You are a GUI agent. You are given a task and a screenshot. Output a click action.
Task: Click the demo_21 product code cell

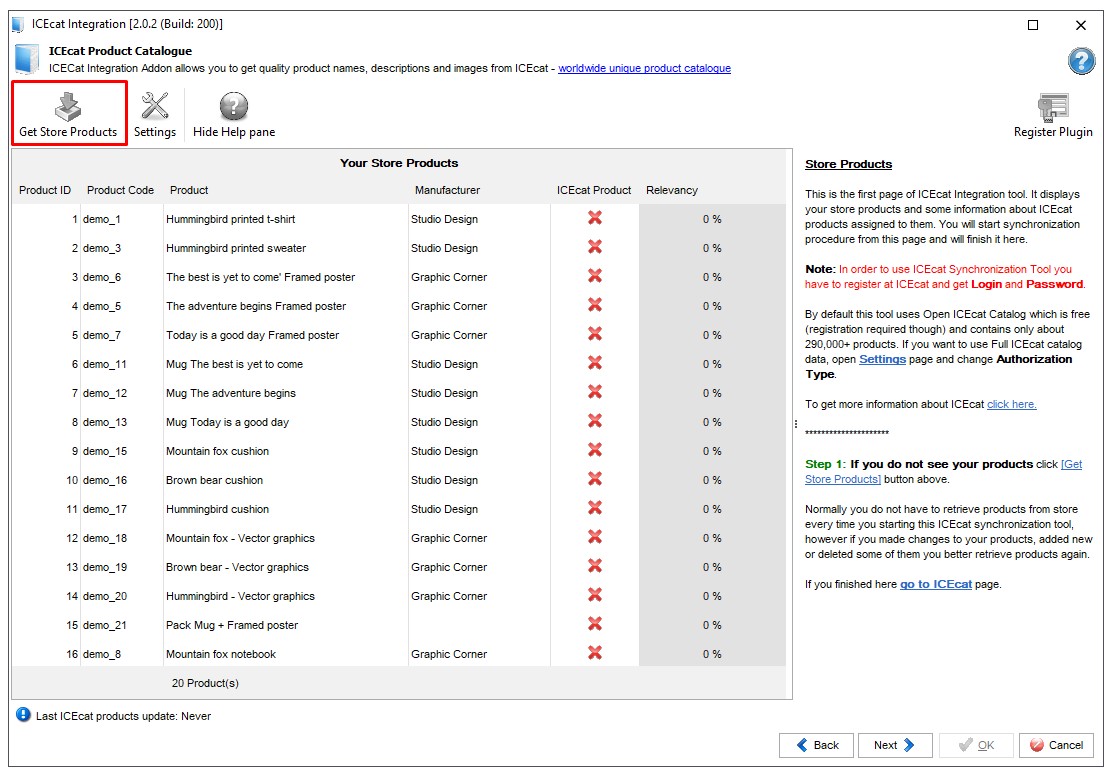[105, 625]
